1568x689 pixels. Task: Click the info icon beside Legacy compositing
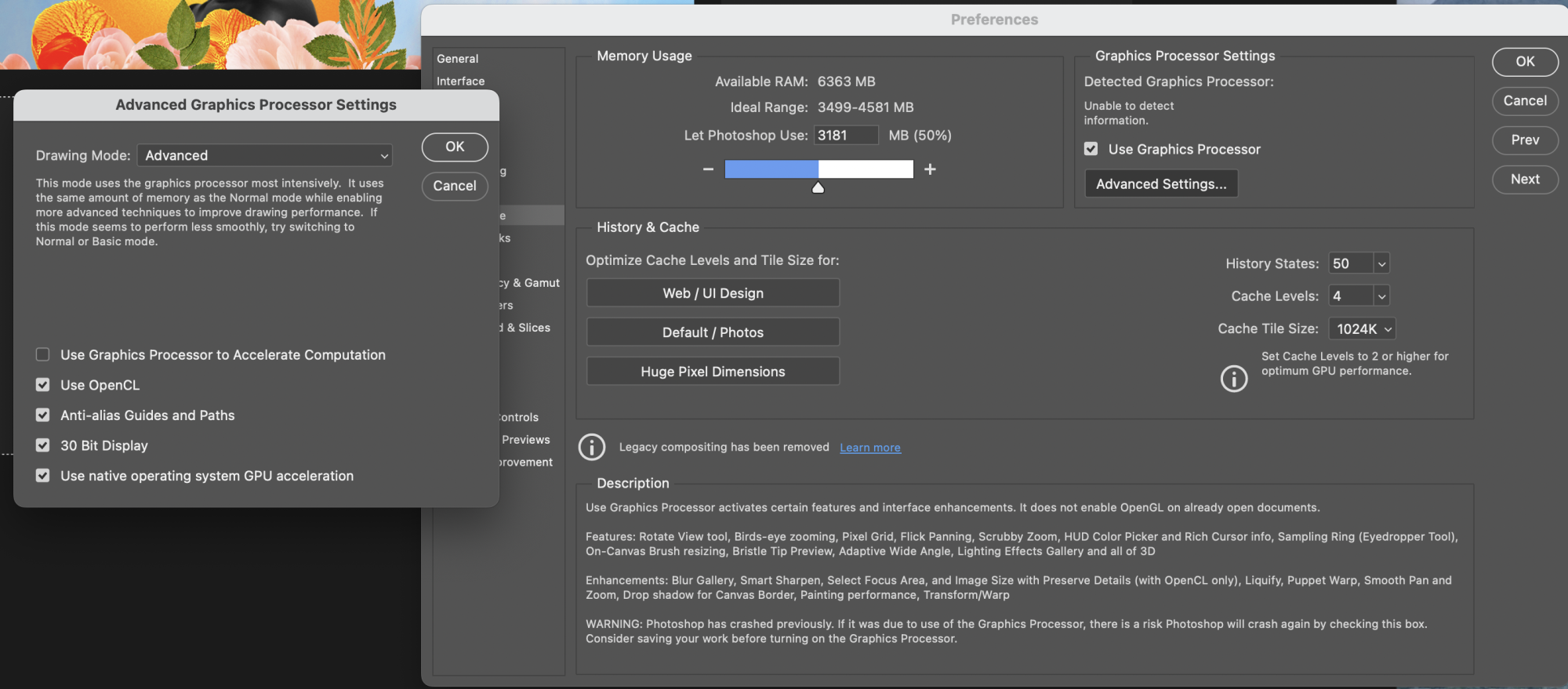592,448
